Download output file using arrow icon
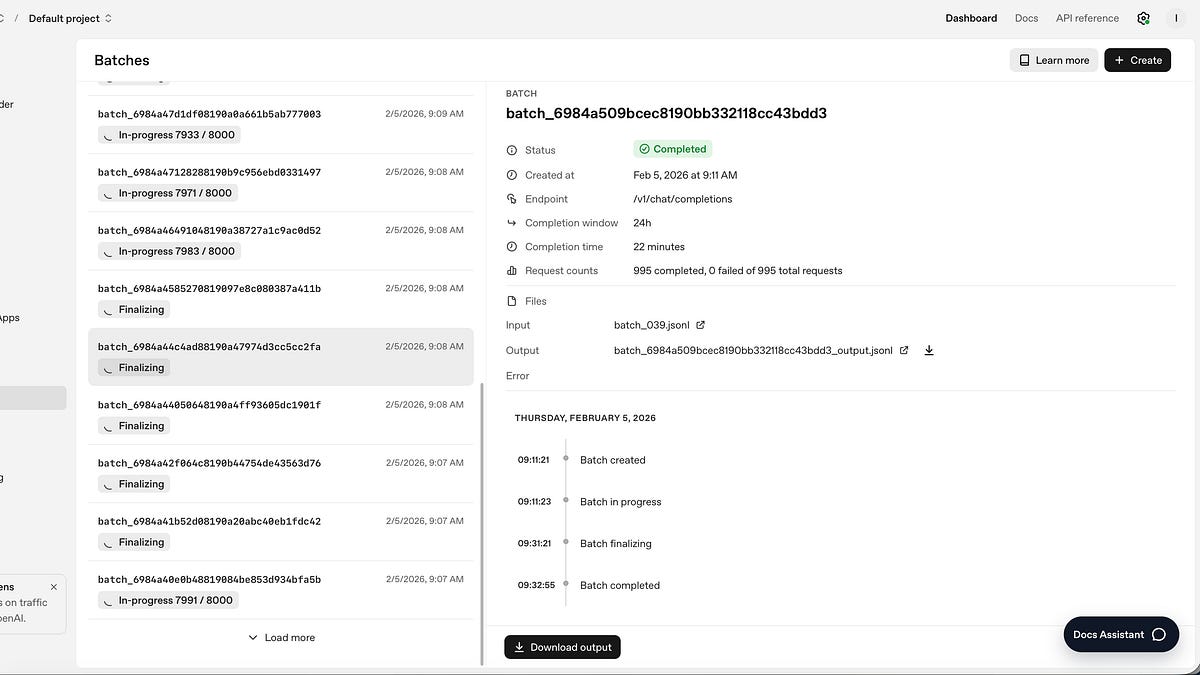Screen dimensions: 1200x675 pyautogui.click(x=929, y=351)
